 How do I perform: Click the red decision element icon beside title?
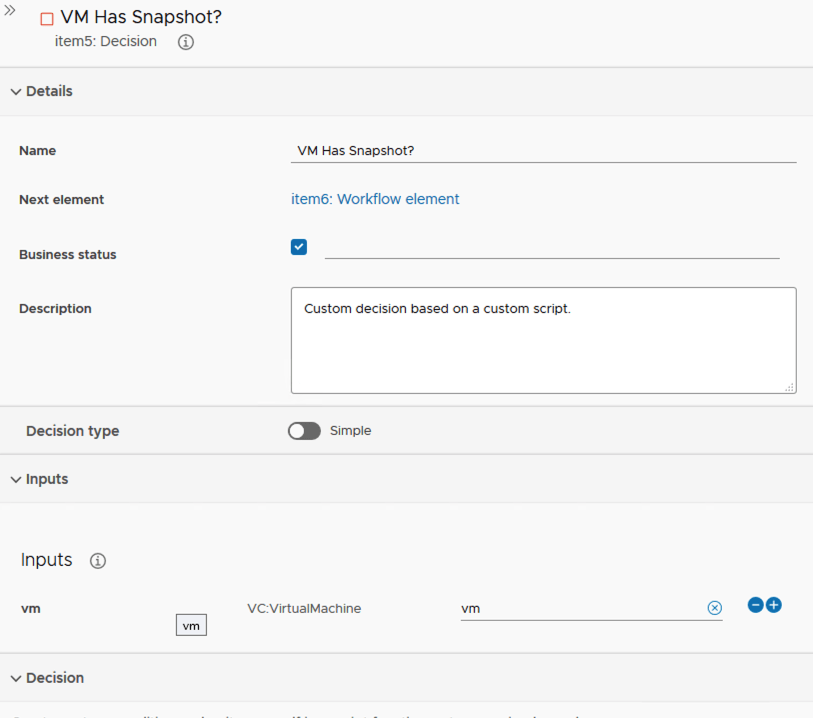tap(46, 19)
